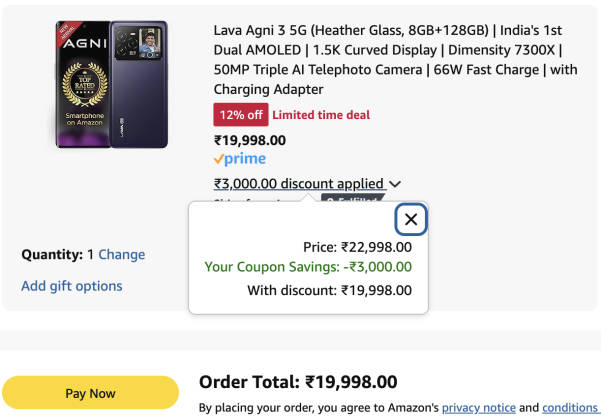Click the Price ₹22,998.00 row in popover

point(357,247)
